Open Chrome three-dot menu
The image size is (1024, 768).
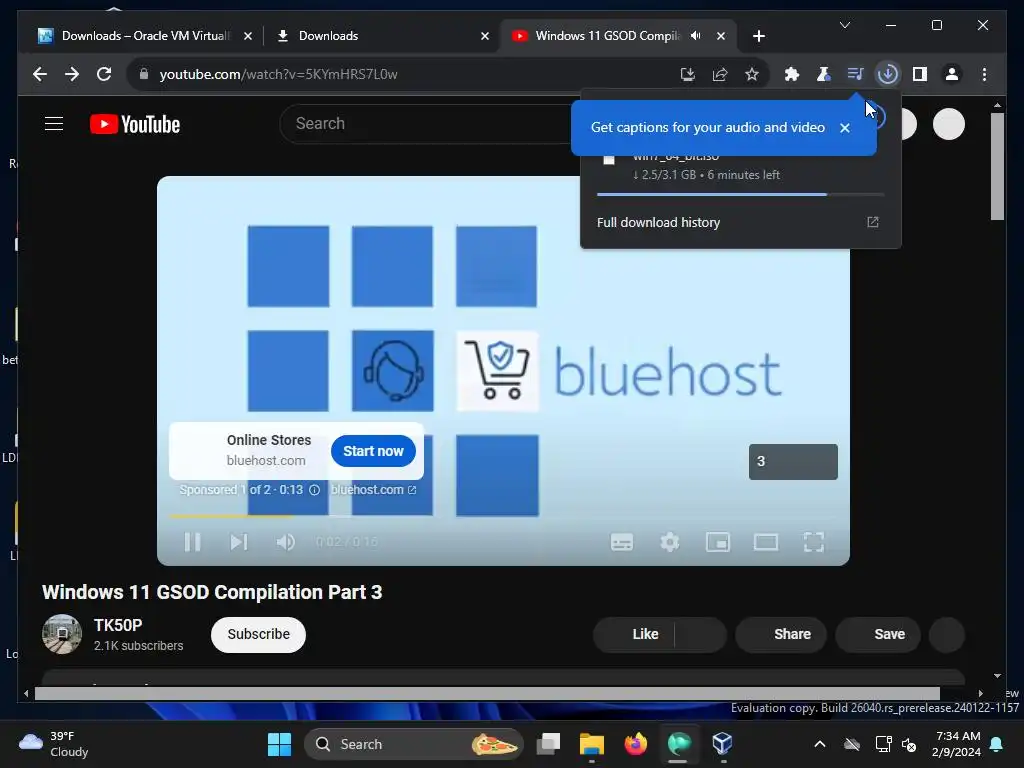[984, 74]
